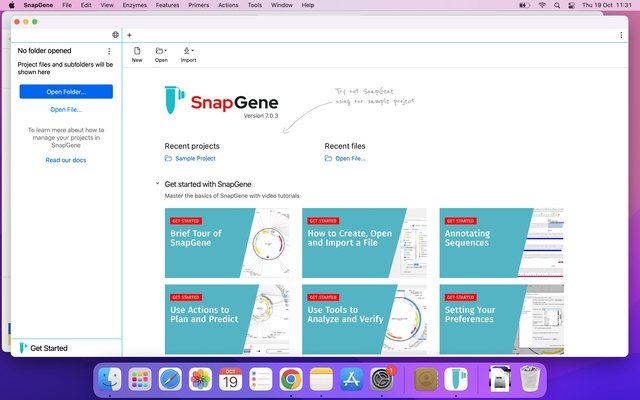Open the Import dropdown in toolbar

pyautogui.click(x=188, y=54)
